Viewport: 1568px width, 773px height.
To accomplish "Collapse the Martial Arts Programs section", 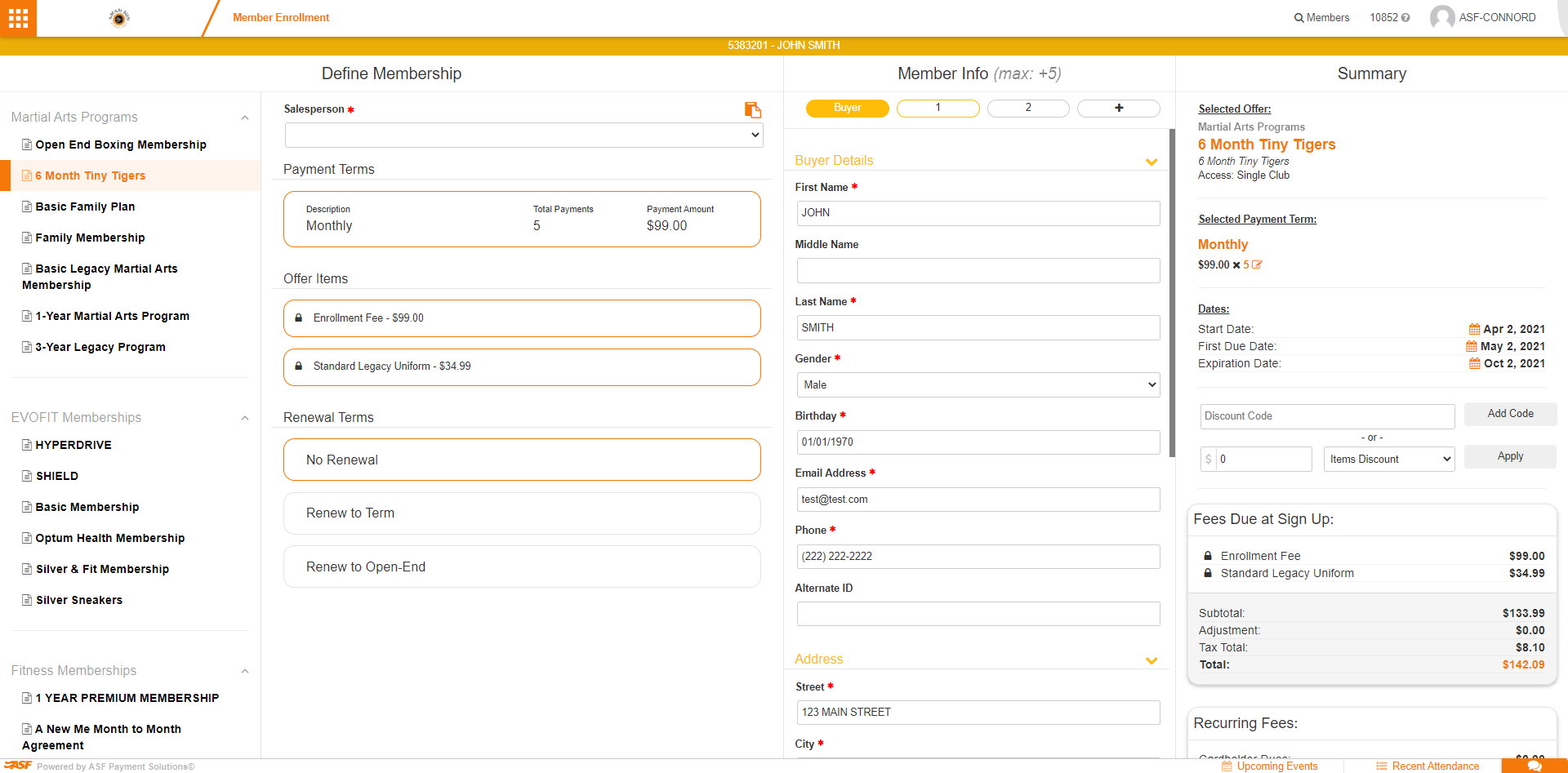I will click(x=244, y=118).
